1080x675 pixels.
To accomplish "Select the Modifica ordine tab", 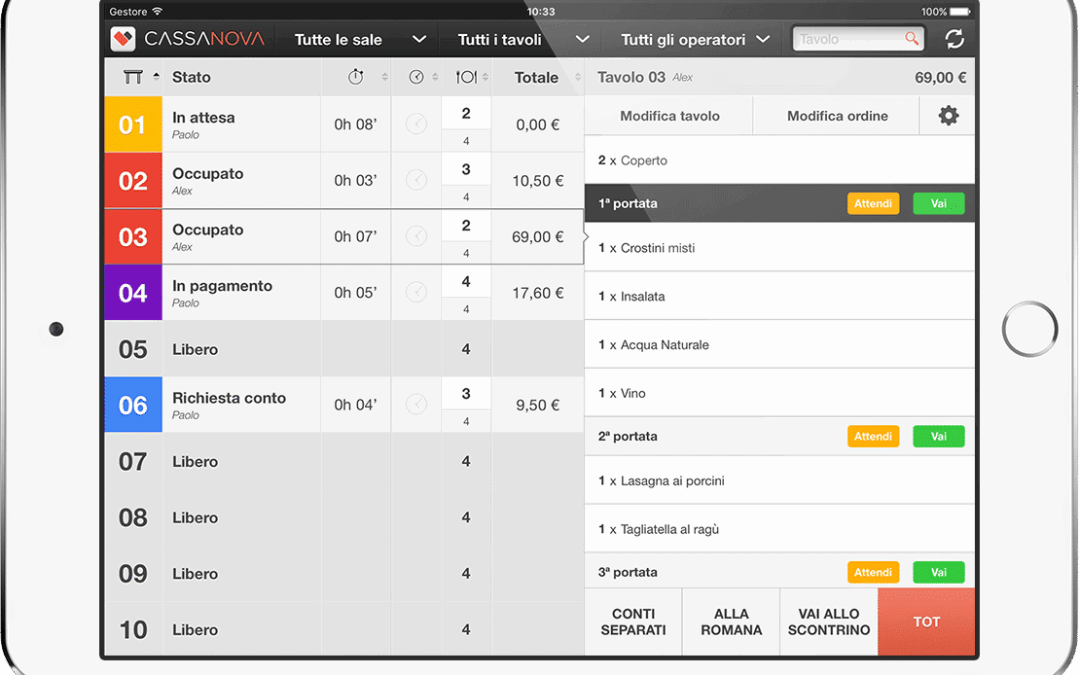I will point(837,116).
